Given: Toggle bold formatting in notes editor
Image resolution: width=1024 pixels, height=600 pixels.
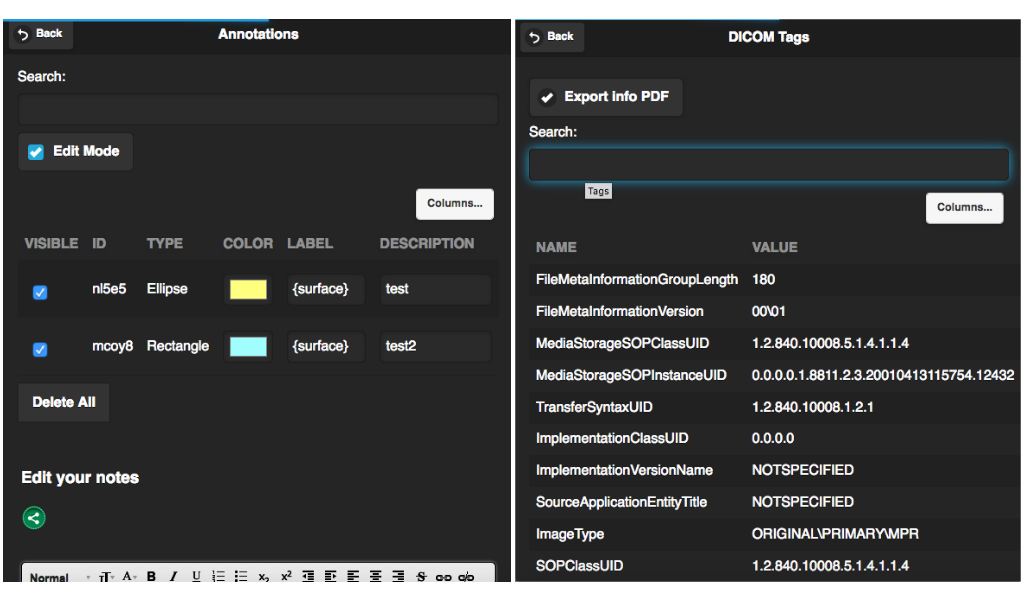Looking at the screenshot, I should click(152, 577).
